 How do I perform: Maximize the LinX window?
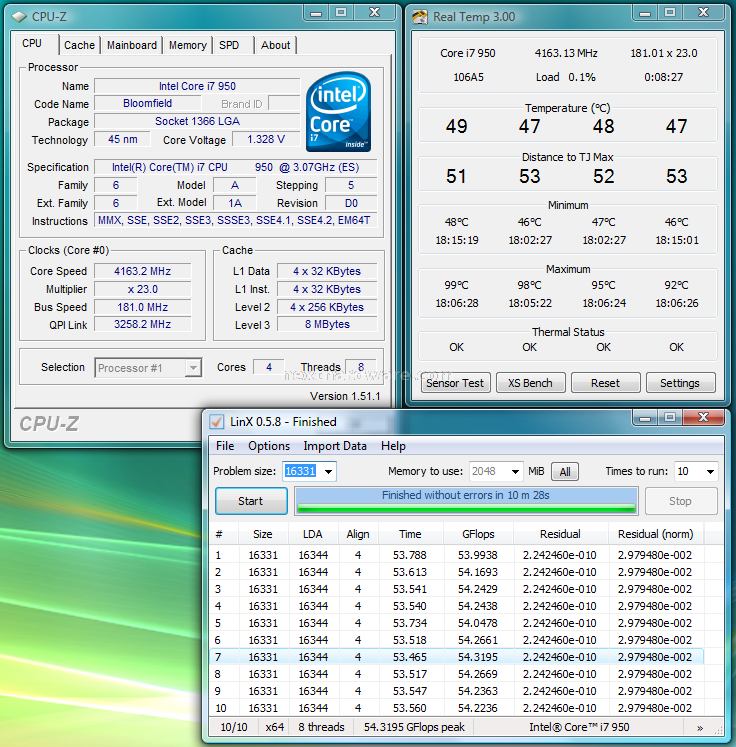(x=670, y=418)
